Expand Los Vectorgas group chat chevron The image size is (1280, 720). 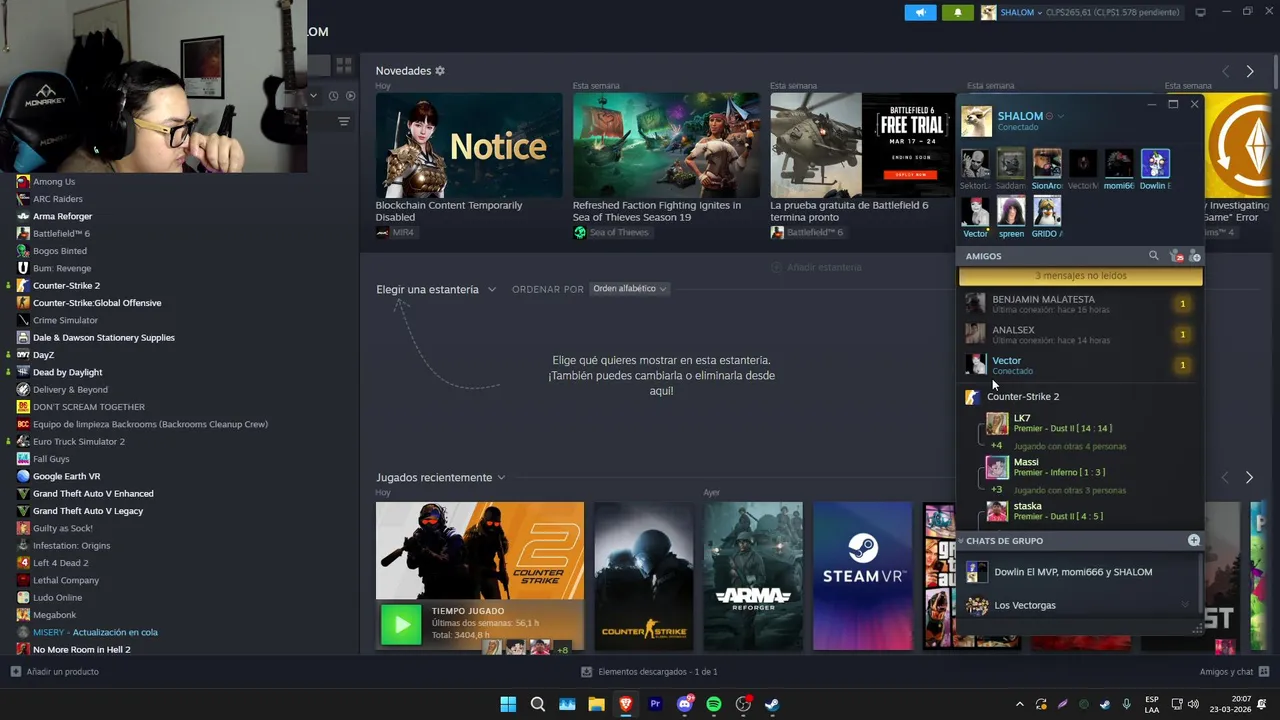(1185, 605)
